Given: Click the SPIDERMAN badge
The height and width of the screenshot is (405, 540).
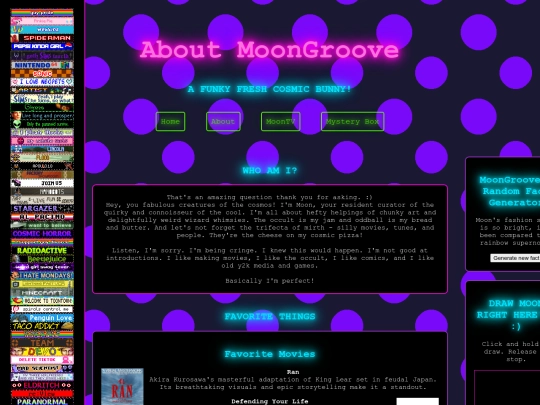Looking at the screenshot, I should point(42,38).
